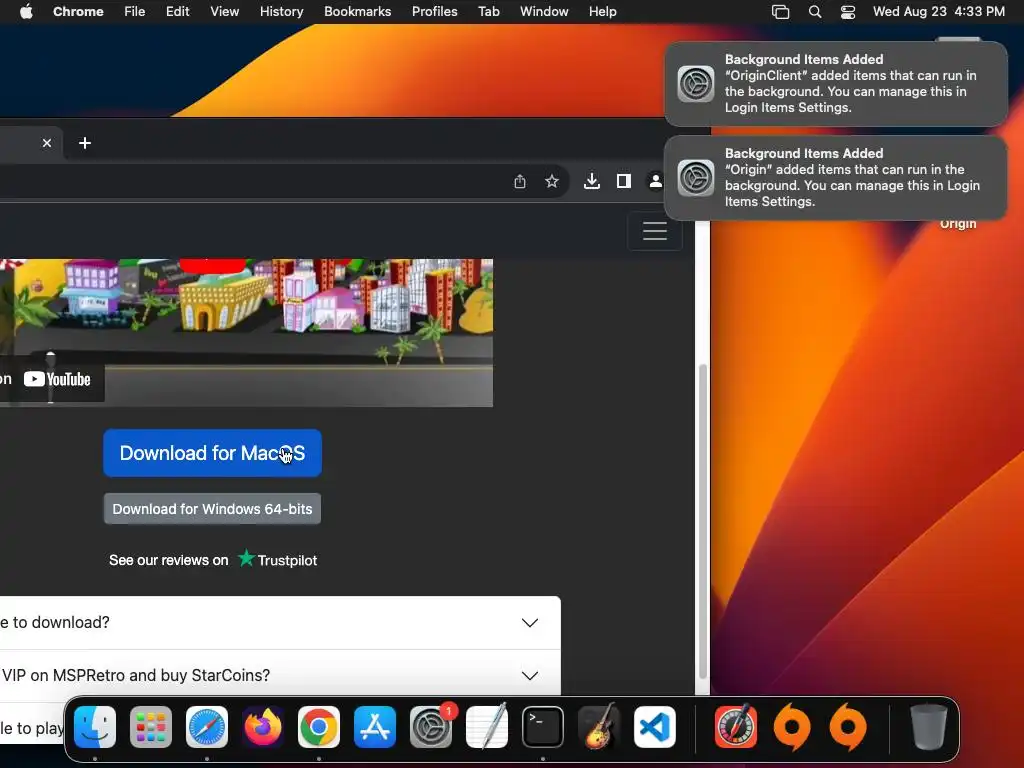Launch Safari from the dock
1024x768 pixels.
click(x=207, y=727)
